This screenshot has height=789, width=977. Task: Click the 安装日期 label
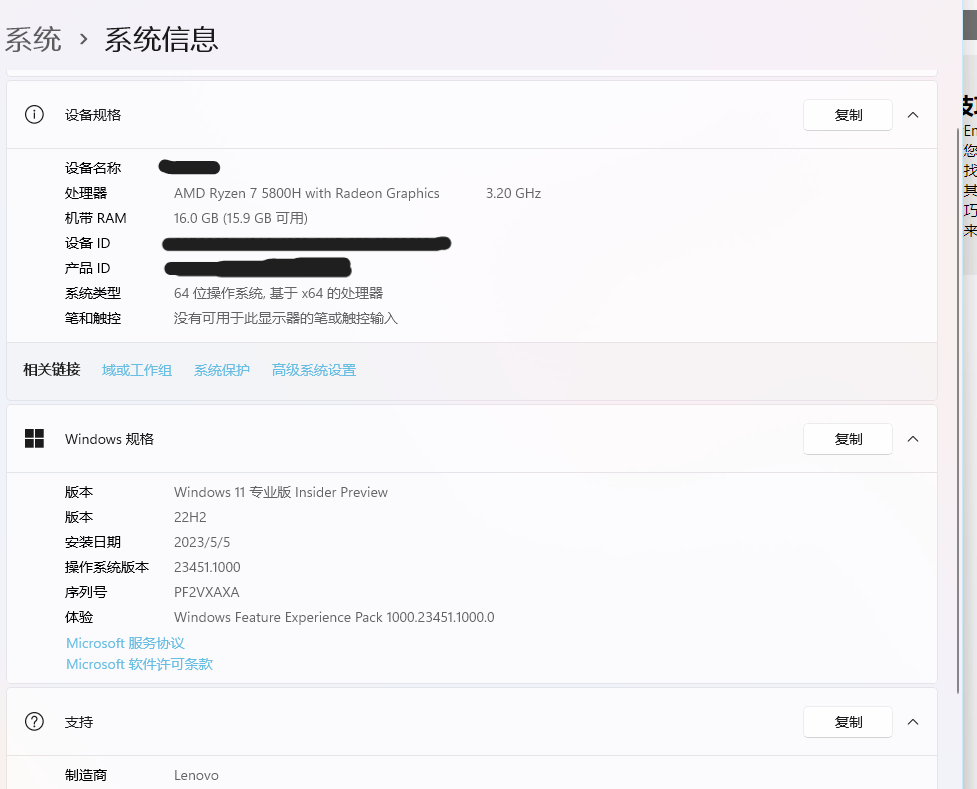coord(93,542)
